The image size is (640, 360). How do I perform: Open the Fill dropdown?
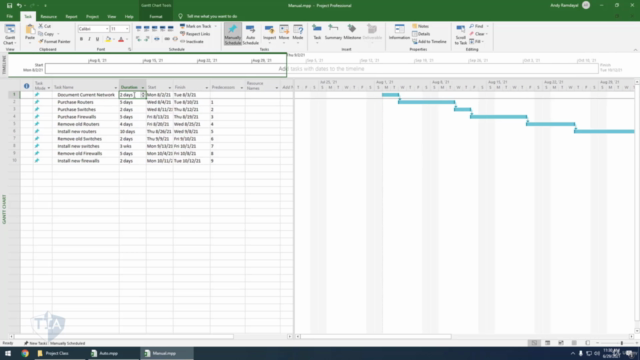tap(477, 42)
